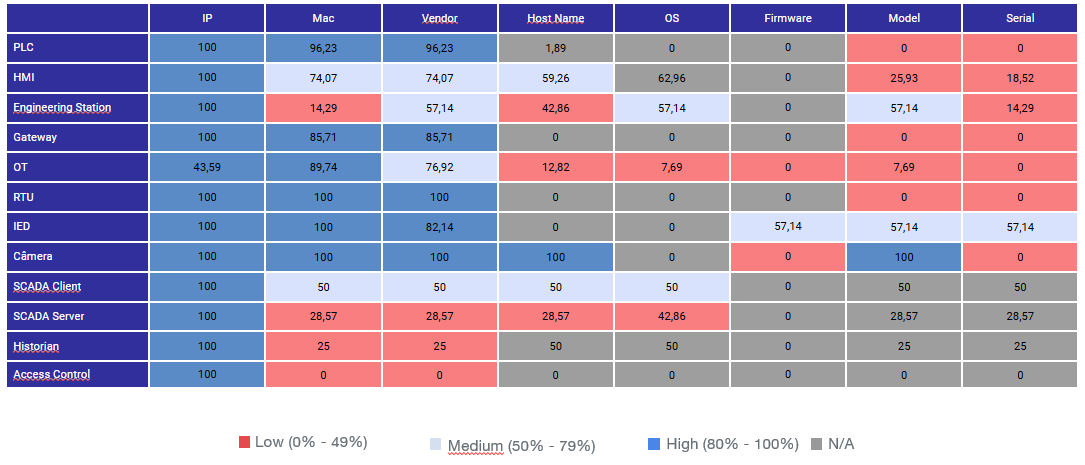
Task: Click the red Low legend swatch
Action: pos(244,442)
